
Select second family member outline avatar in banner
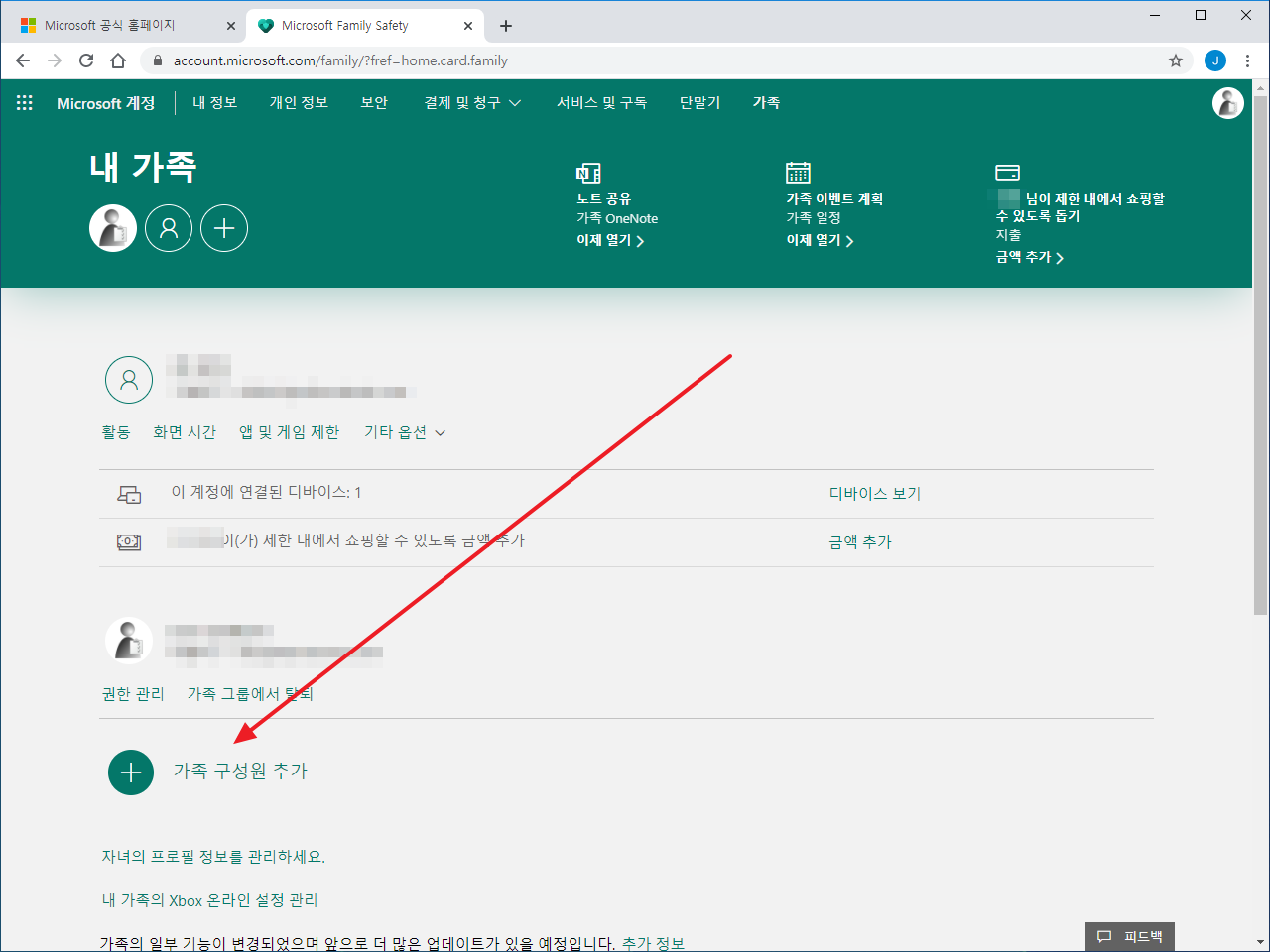169,228
